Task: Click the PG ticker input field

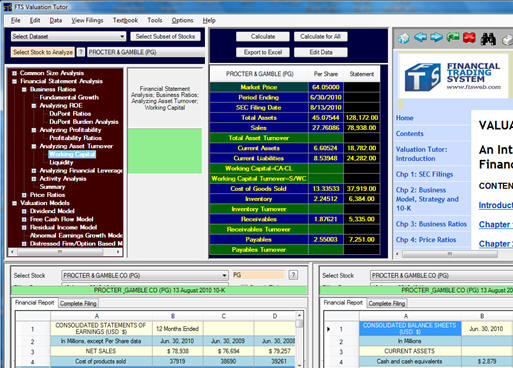Action: tap(257, 275)
